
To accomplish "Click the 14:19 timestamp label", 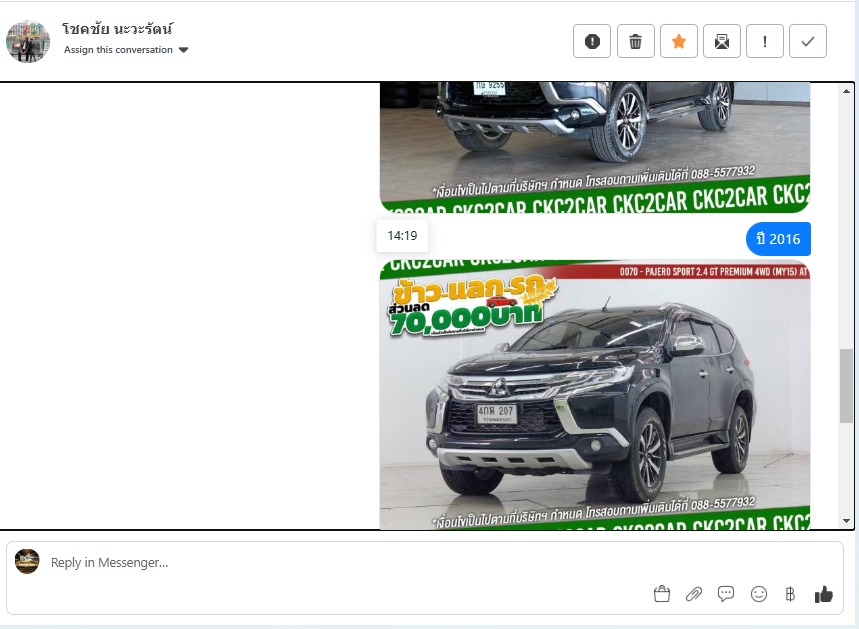I will [402, 236].
